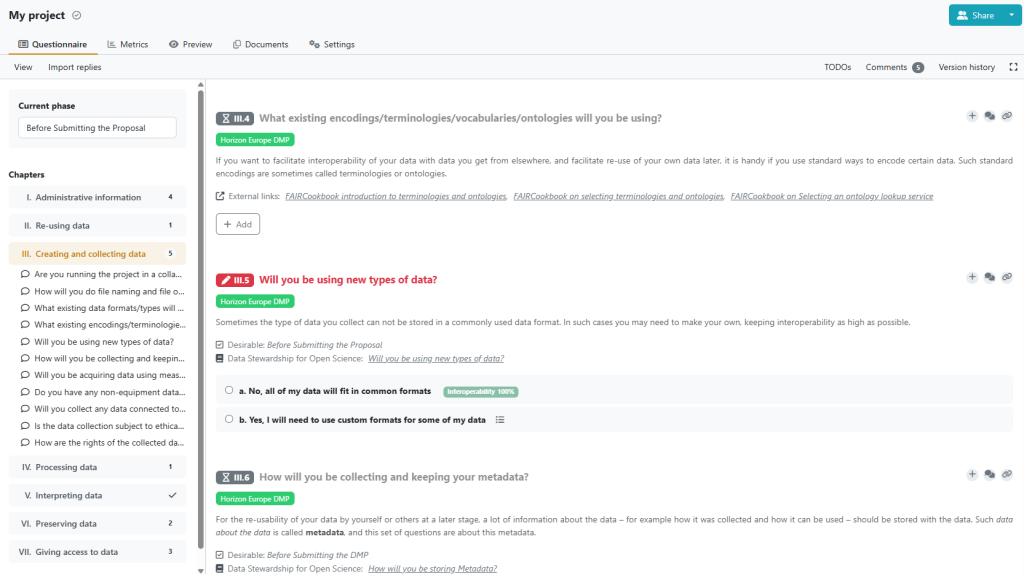Select answer b. Yes, custom formats needed
Image resolution: width=1024 pixels, height=574 pixels.
pyautogui.click(x=229, y=419)
